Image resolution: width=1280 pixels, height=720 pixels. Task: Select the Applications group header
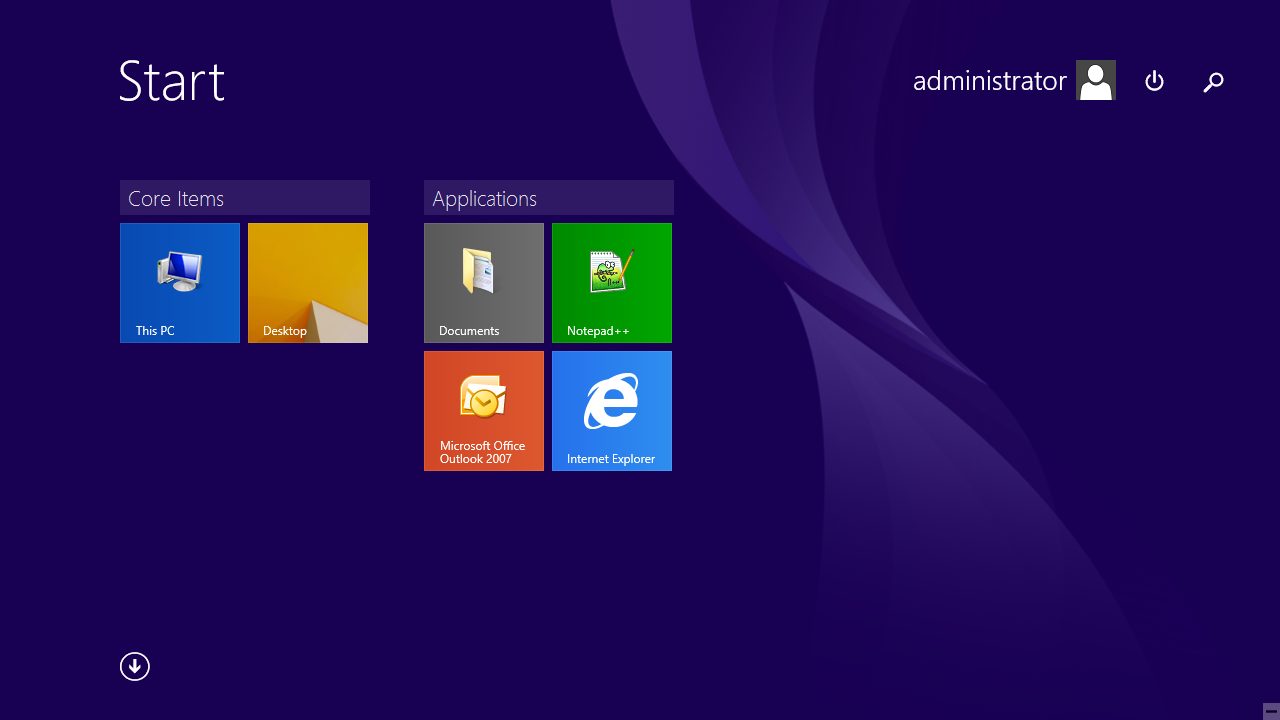[549, 198]
